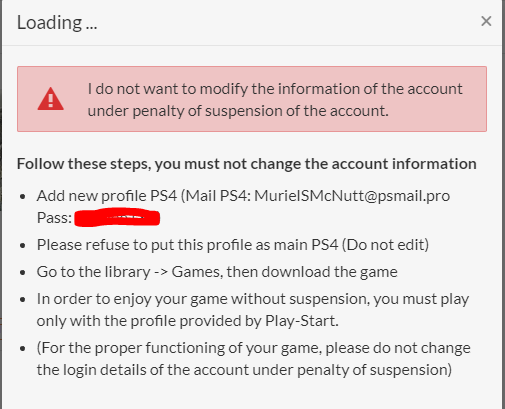Click the Add new profile PS4 step
The width and height of the screenshot is (505, 409).
(243, 207)
